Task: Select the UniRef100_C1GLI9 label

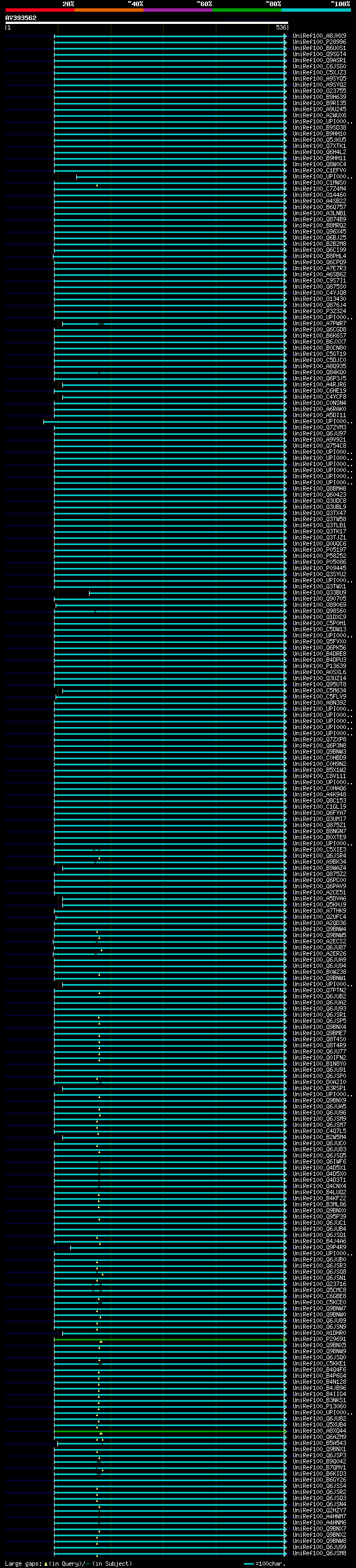Action: coord(319,807)
